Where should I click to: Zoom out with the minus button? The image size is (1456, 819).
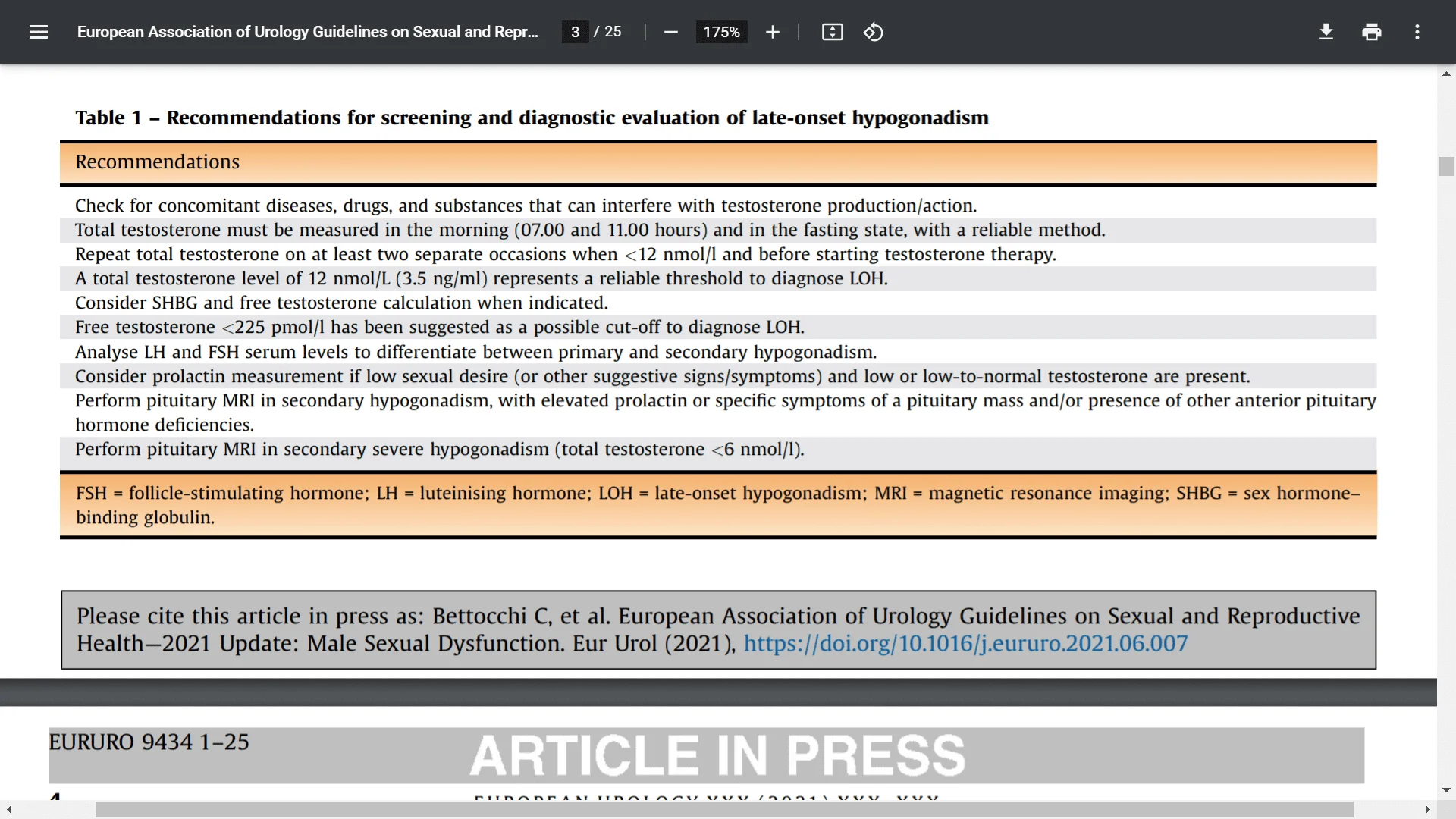pos(670,32)
